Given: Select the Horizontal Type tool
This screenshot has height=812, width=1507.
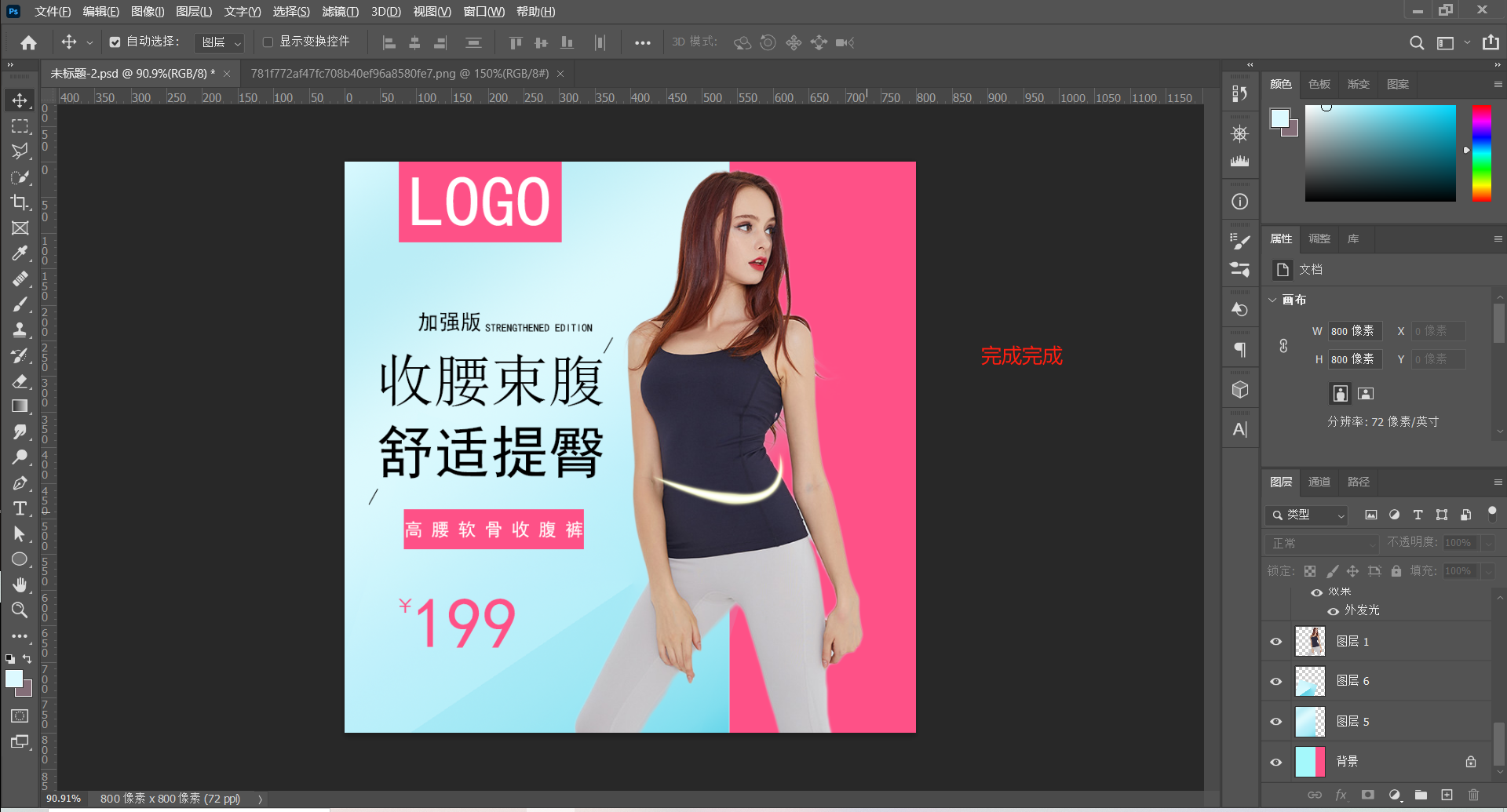Looking at the screenshot, I should 20,508.
